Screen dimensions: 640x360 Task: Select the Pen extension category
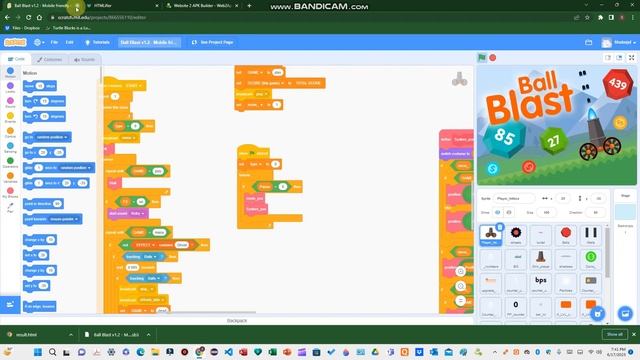pyautogui.click(x=10, y=208)
